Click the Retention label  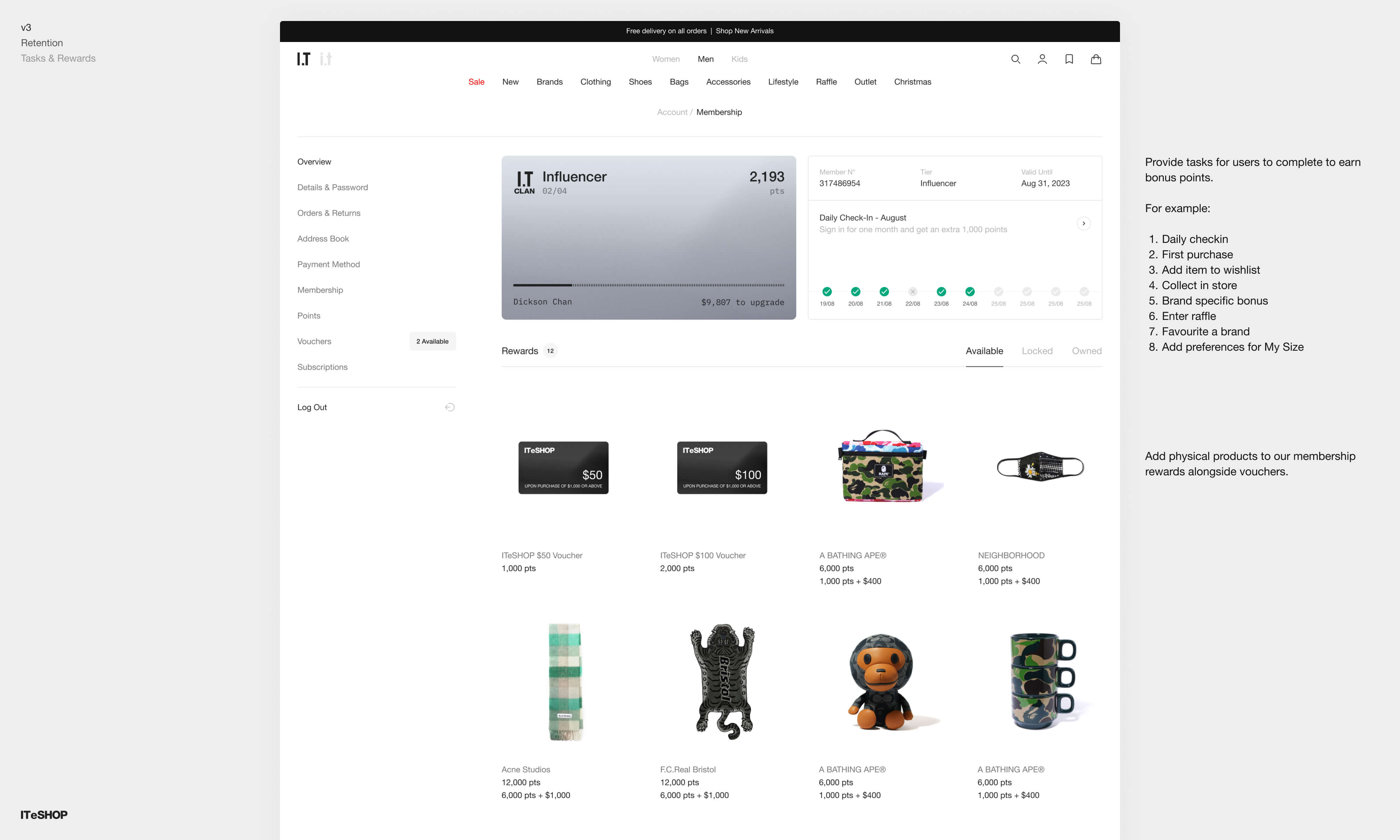click(42, 43)
